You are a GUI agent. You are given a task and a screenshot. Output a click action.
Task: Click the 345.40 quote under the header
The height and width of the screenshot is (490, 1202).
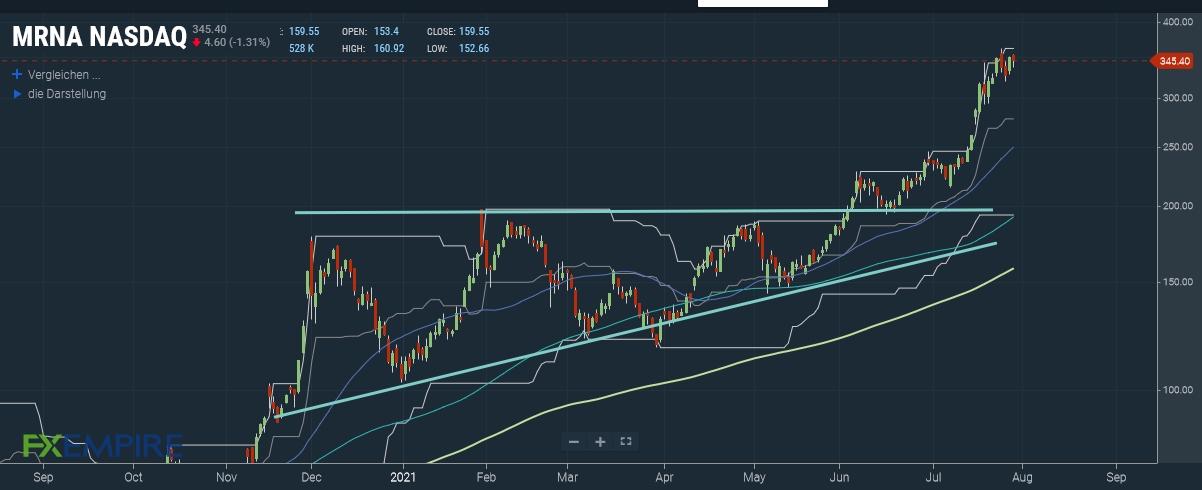(209, 29)
